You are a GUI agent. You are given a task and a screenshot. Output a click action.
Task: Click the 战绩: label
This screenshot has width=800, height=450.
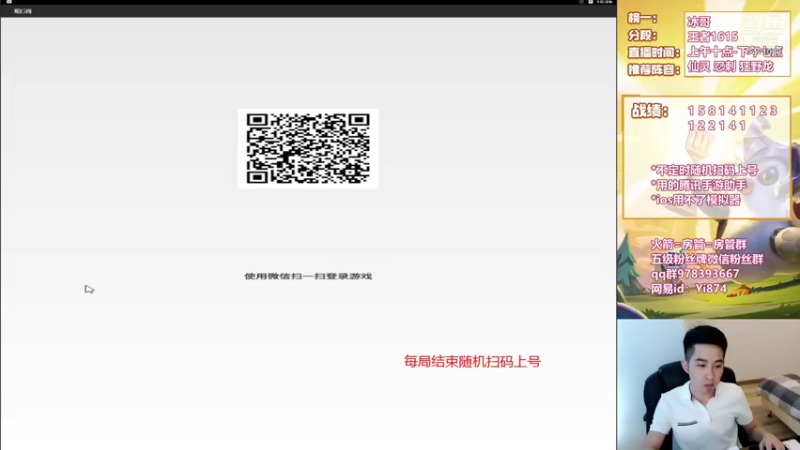pos(650,111)
